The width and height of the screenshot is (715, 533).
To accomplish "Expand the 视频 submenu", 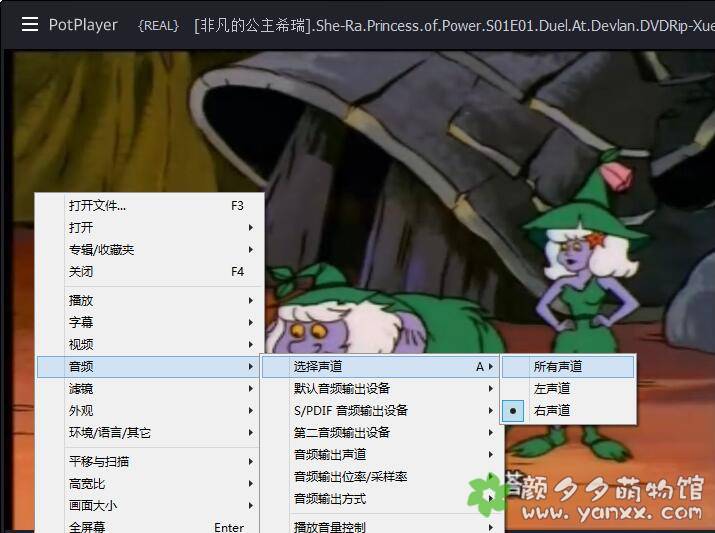I will pos(150,344).
